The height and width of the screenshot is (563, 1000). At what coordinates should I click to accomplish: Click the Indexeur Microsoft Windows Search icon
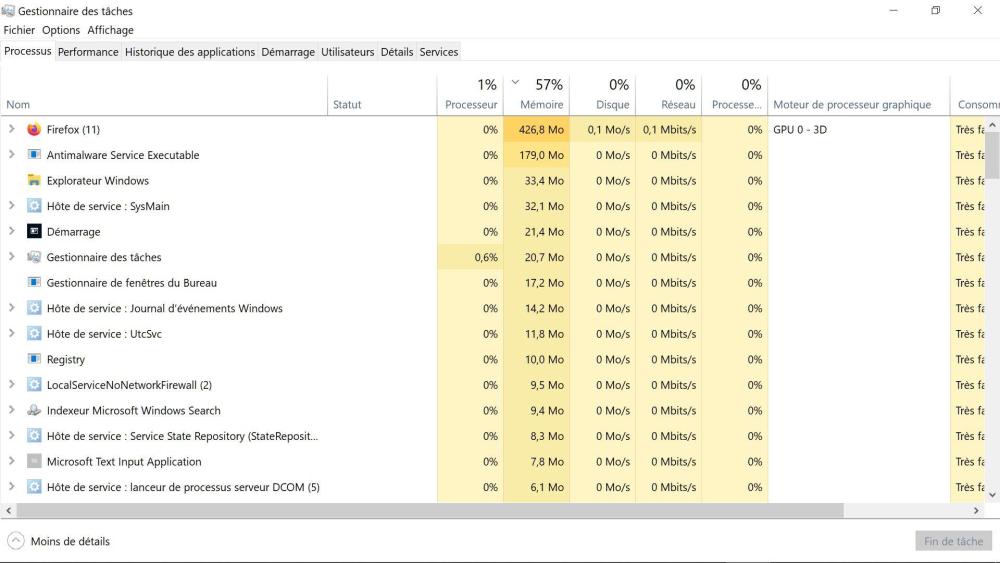click(34, 411)
